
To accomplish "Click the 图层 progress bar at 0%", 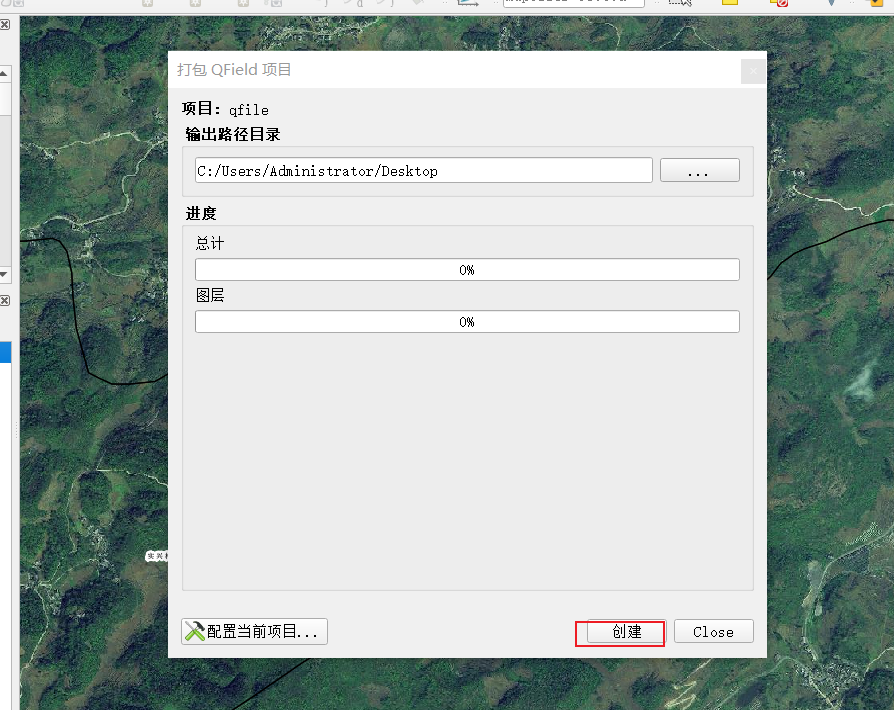I will (x=467, y=321).
